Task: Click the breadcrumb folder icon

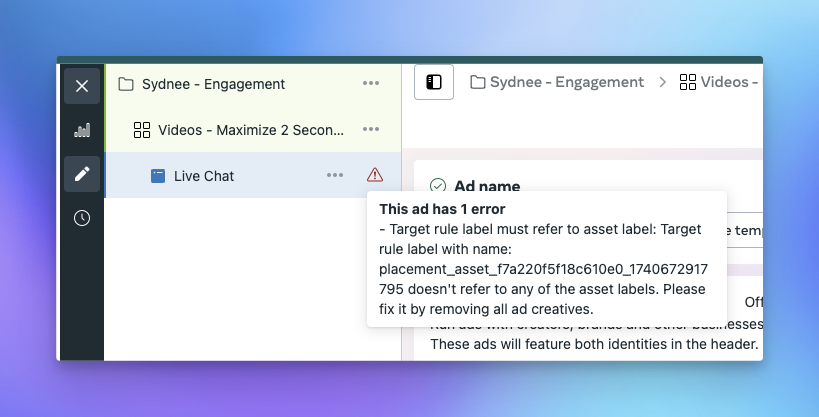Action: 477,82
